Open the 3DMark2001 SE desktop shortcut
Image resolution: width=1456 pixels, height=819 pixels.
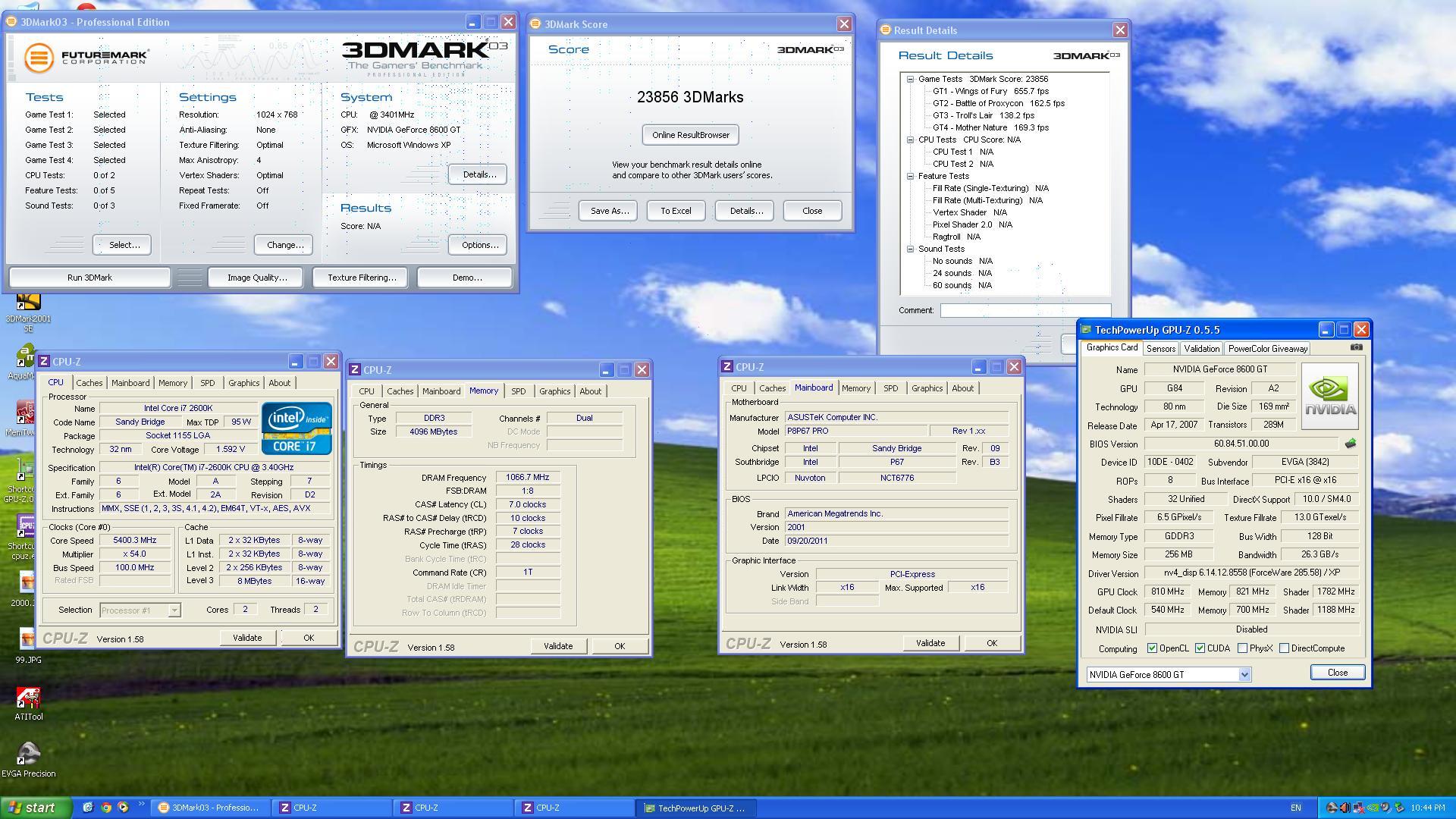pyautogui.click(x=28, y=312)
